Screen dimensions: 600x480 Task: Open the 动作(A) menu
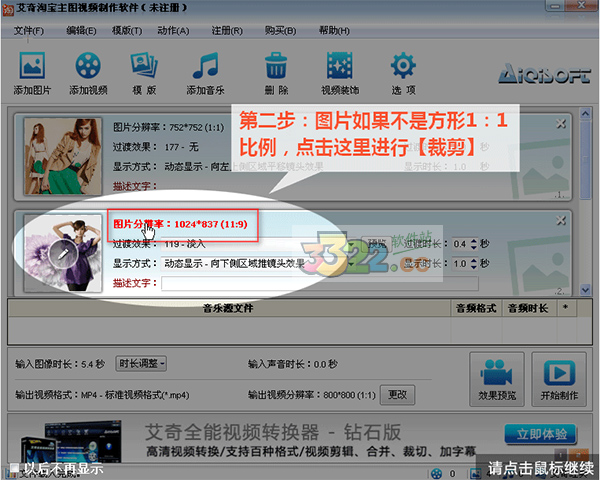tap(173, 31)
